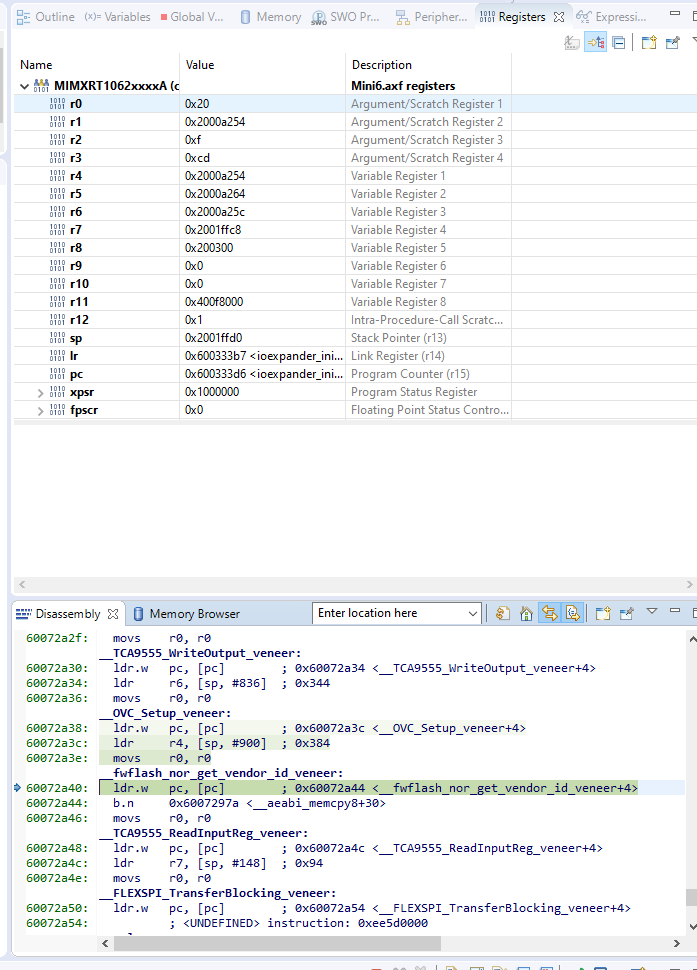
Task: Click the __FLEXSPI_TransferBlocking_veneer label
Action: click(x=217, y=893)
